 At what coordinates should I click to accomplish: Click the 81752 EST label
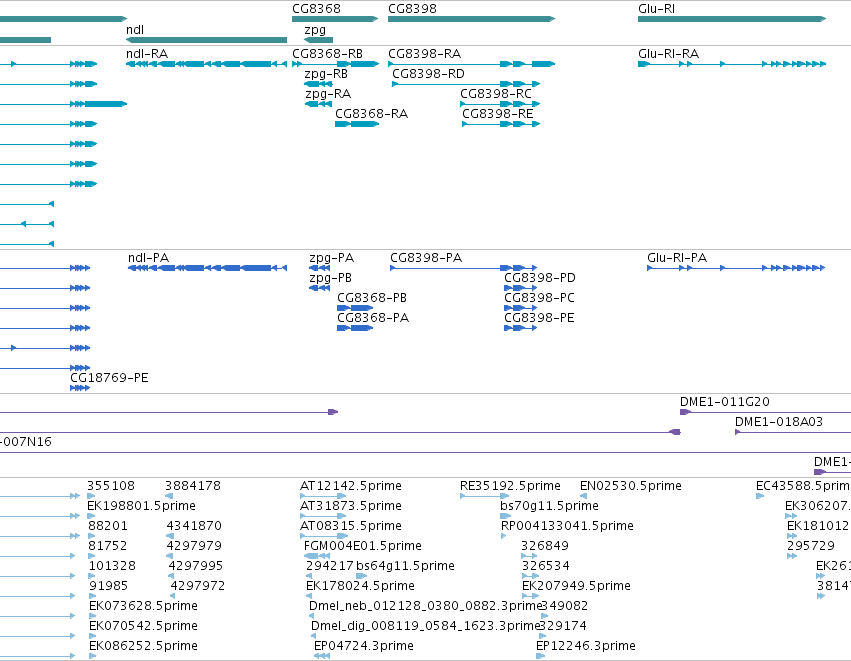[107, 546]
